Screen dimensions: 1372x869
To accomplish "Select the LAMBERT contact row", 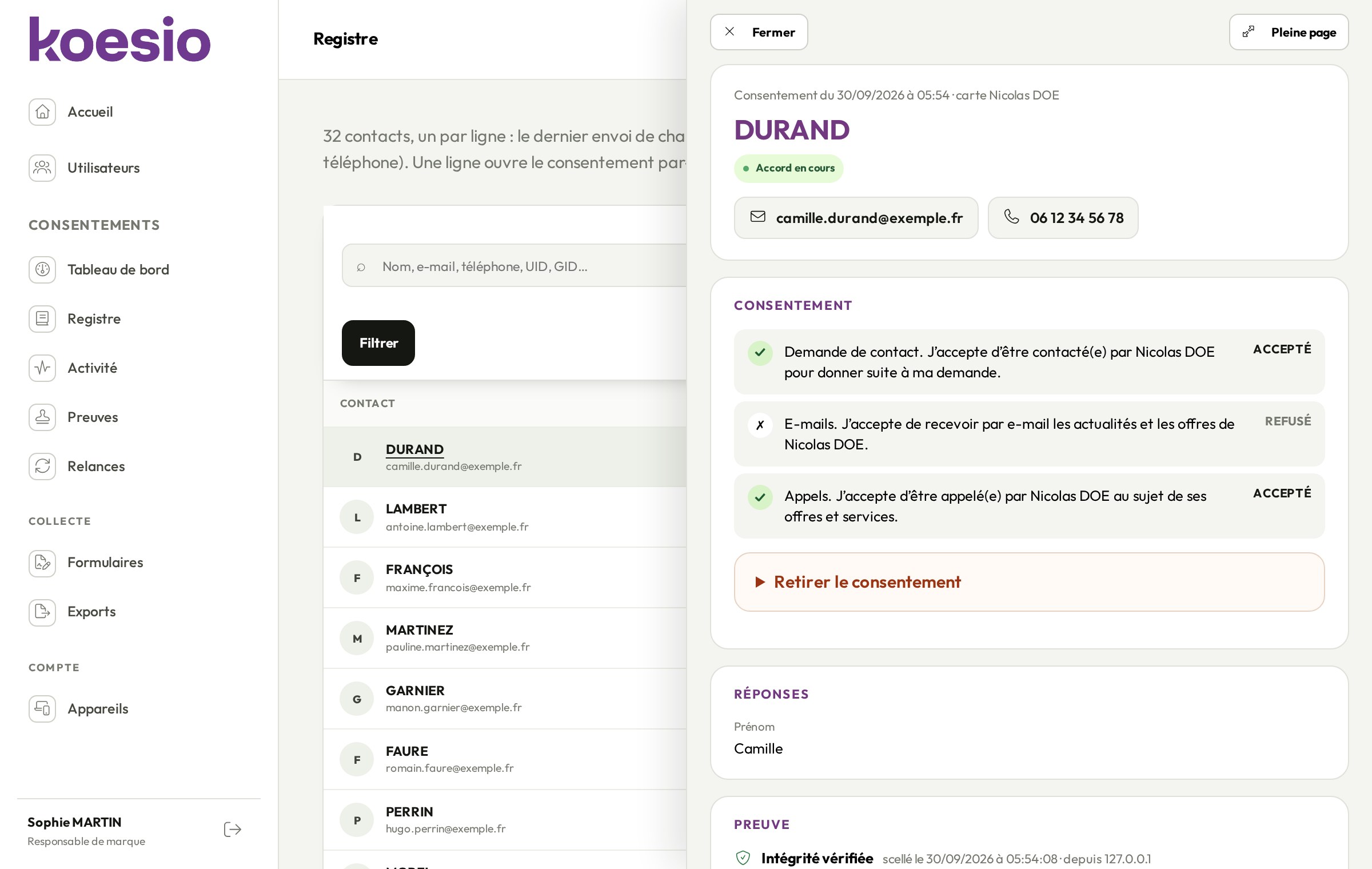I will tap(505, 517).
